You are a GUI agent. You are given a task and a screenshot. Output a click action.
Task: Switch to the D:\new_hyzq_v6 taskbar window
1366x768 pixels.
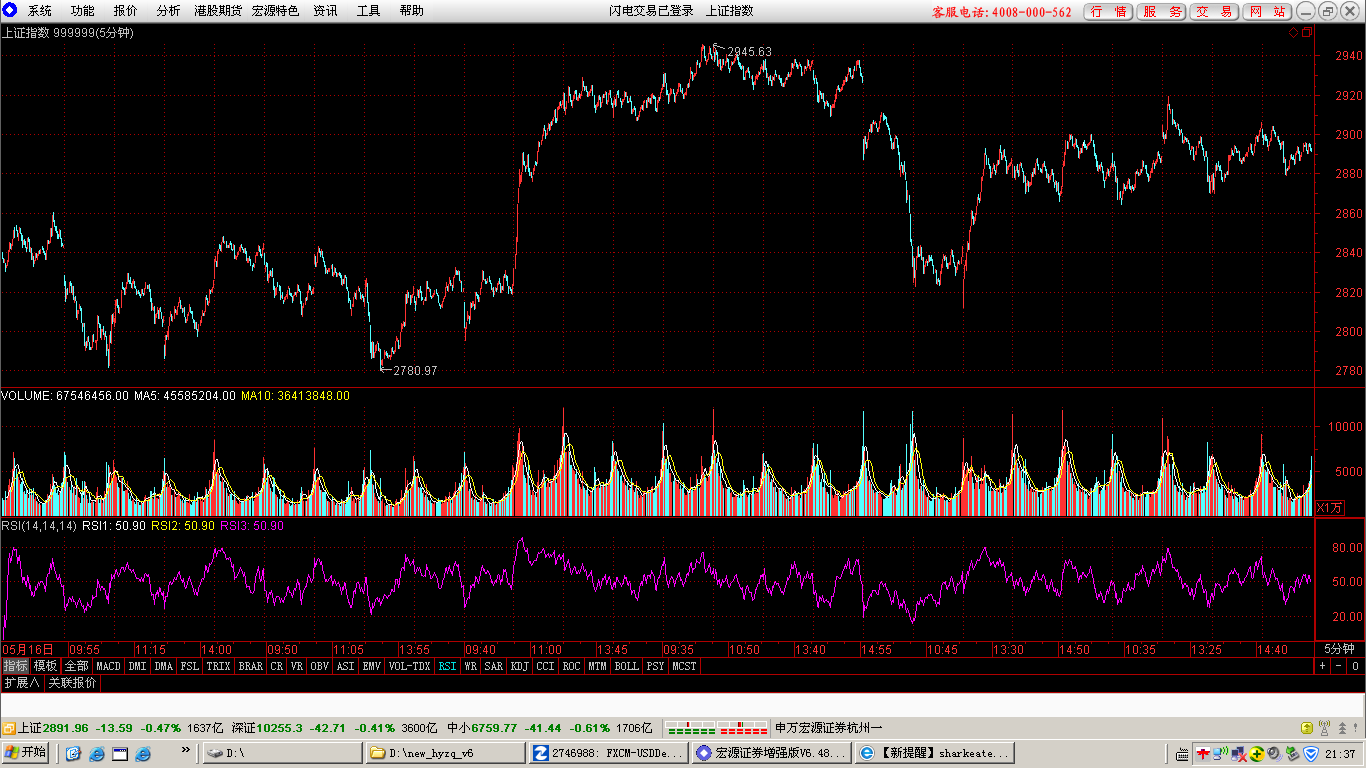point(445,752)
